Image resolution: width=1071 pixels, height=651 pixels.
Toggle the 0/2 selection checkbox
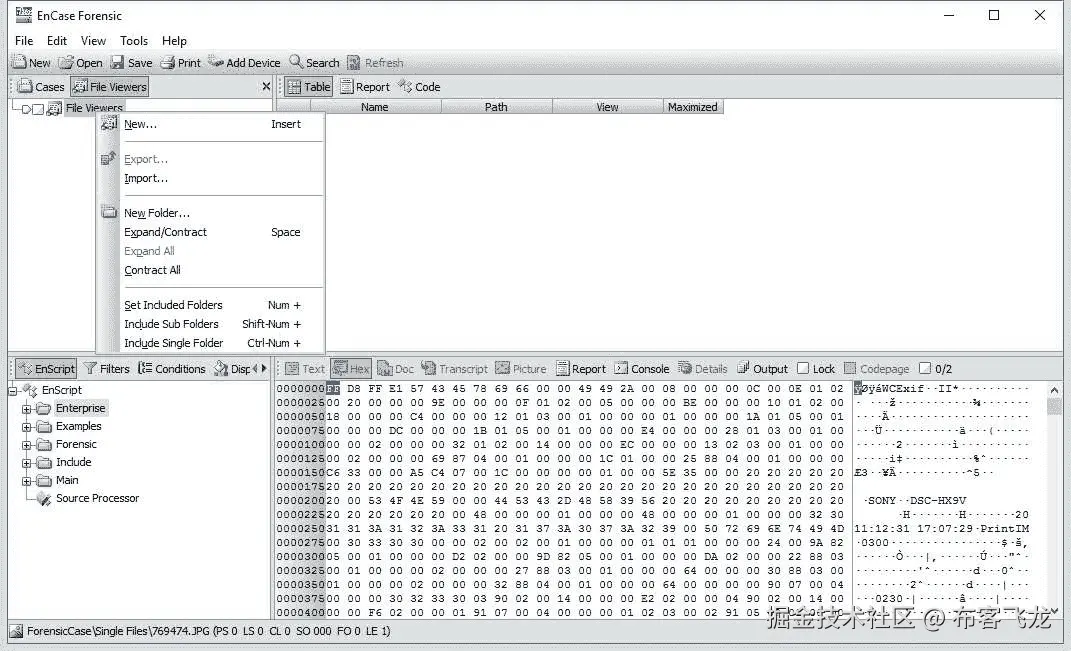click(x=925, y=369)
